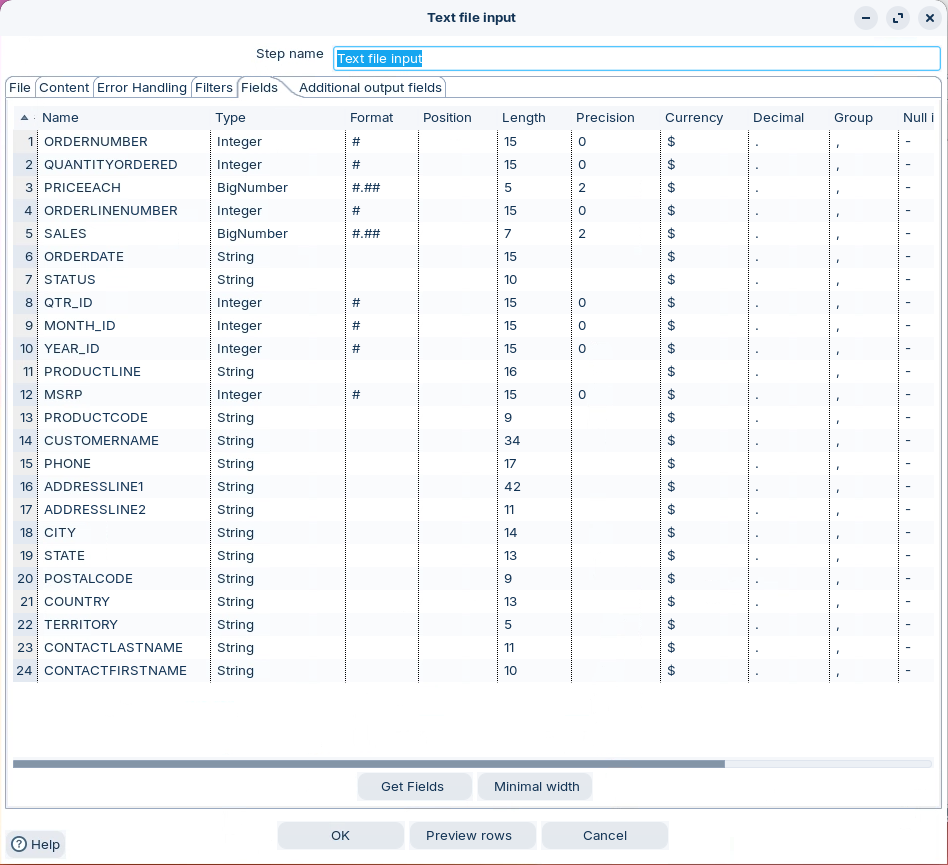Click the sort arrow in row-number header
Screen dimensions: 948x865
point(24,118)
